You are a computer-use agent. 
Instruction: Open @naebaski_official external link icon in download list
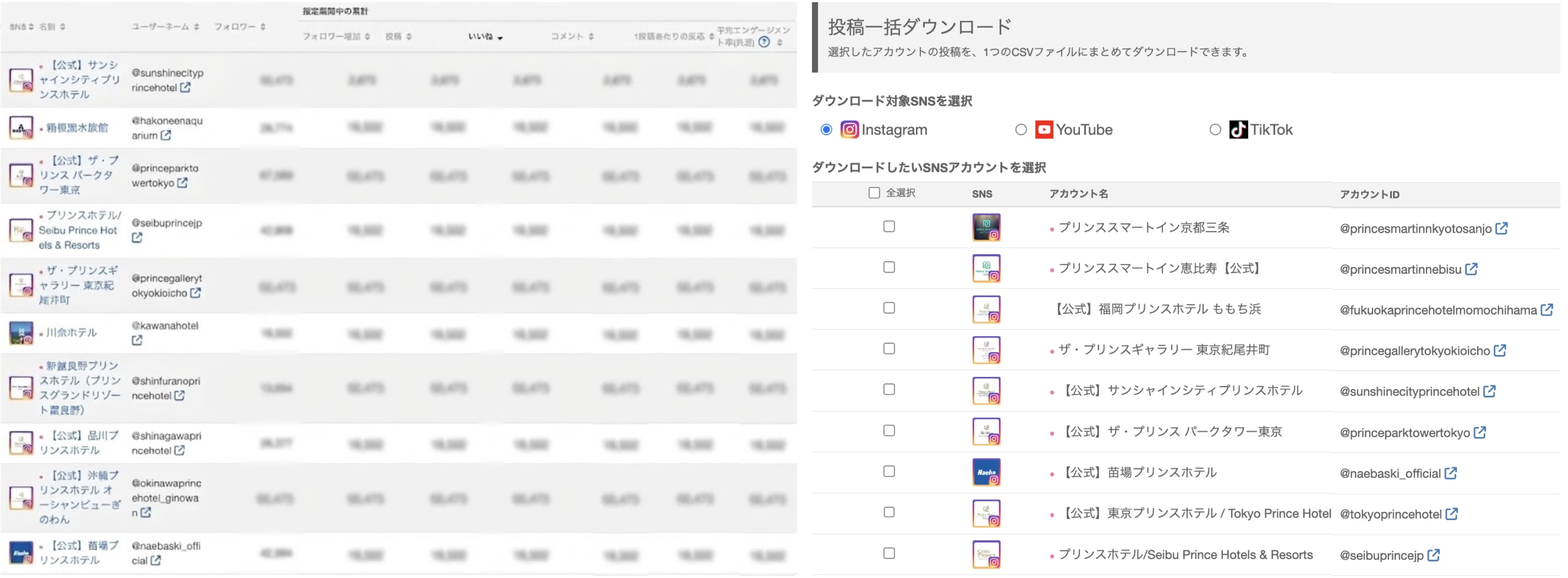pos(1450,473)
